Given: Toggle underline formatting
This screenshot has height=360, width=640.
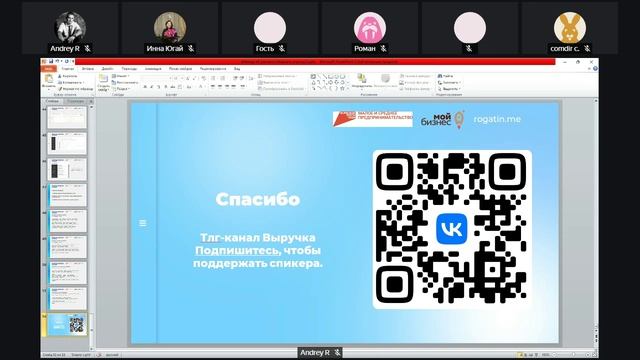Looking at the screenshot, I should [158, 87].
